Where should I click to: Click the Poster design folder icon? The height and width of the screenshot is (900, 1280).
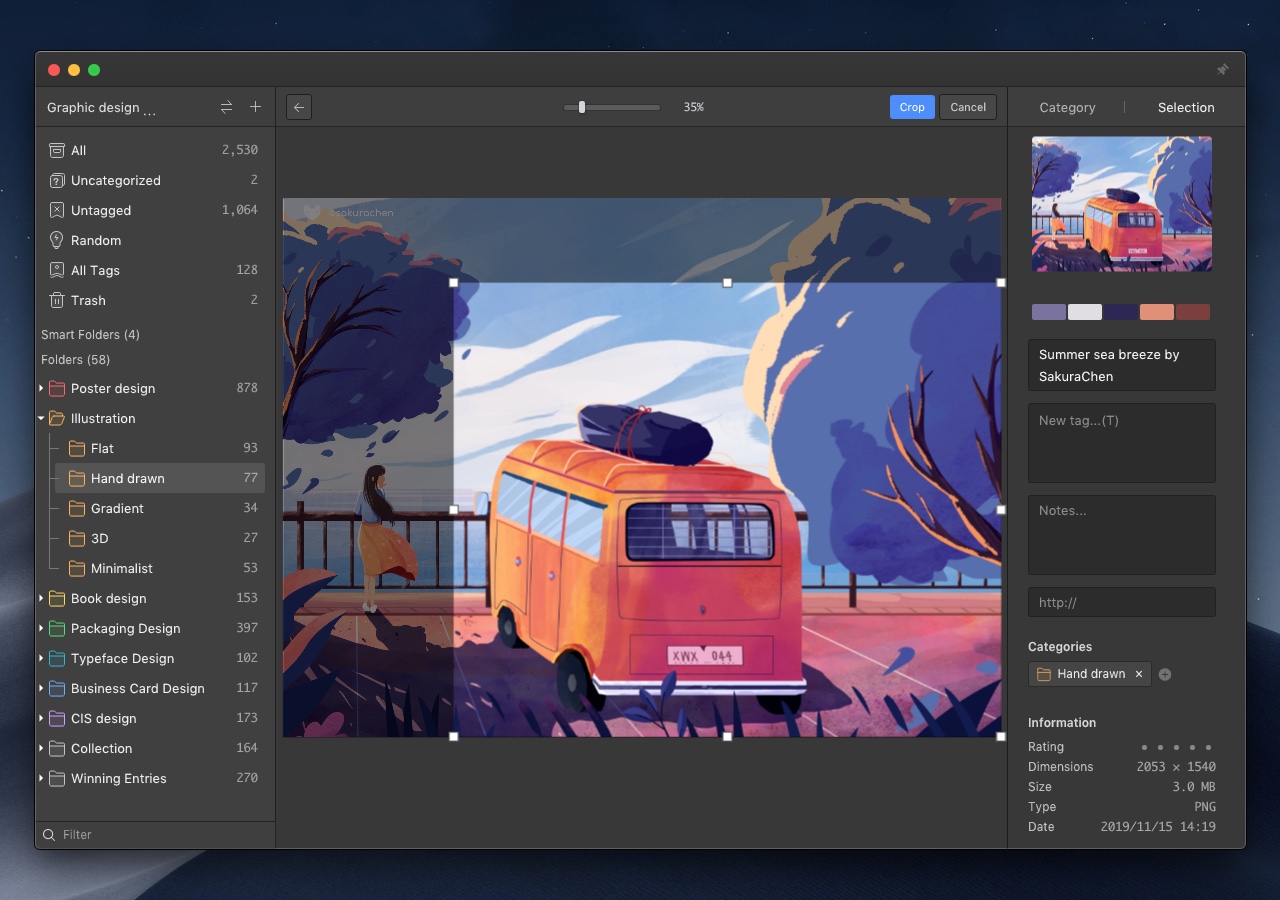(57, 388)
